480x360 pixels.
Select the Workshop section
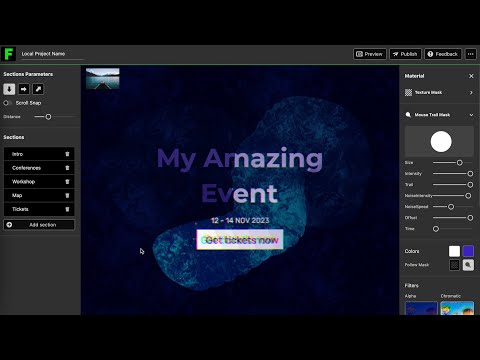coord(39,182)
